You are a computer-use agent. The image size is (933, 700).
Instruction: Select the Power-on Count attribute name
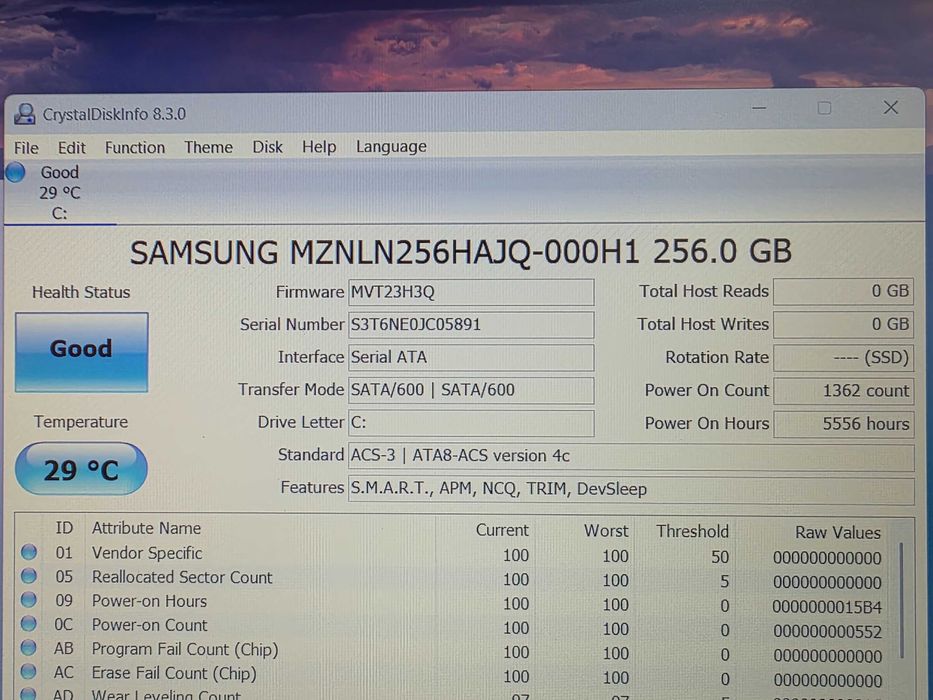coord(149,625)
